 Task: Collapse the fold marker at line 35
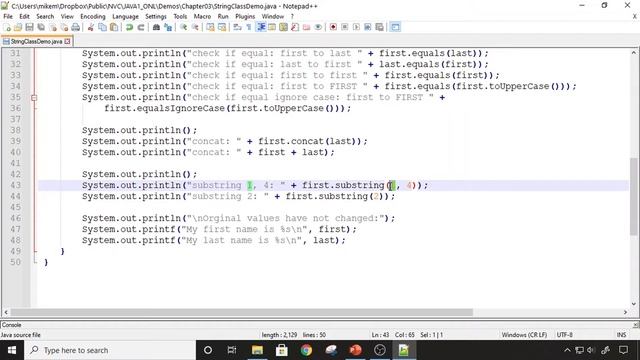(x=34, y=98)
